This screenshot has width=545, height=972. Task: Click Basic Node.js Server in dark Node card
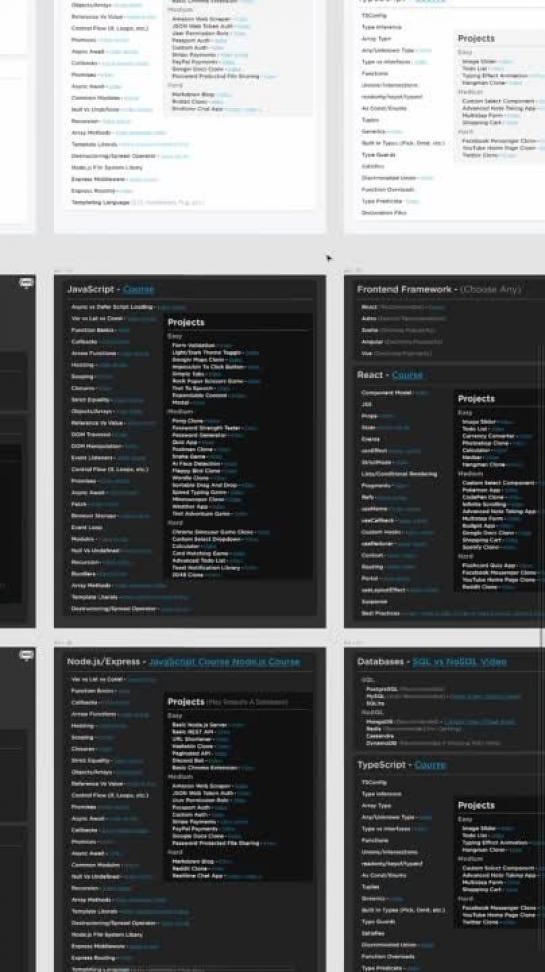(200, 725)
